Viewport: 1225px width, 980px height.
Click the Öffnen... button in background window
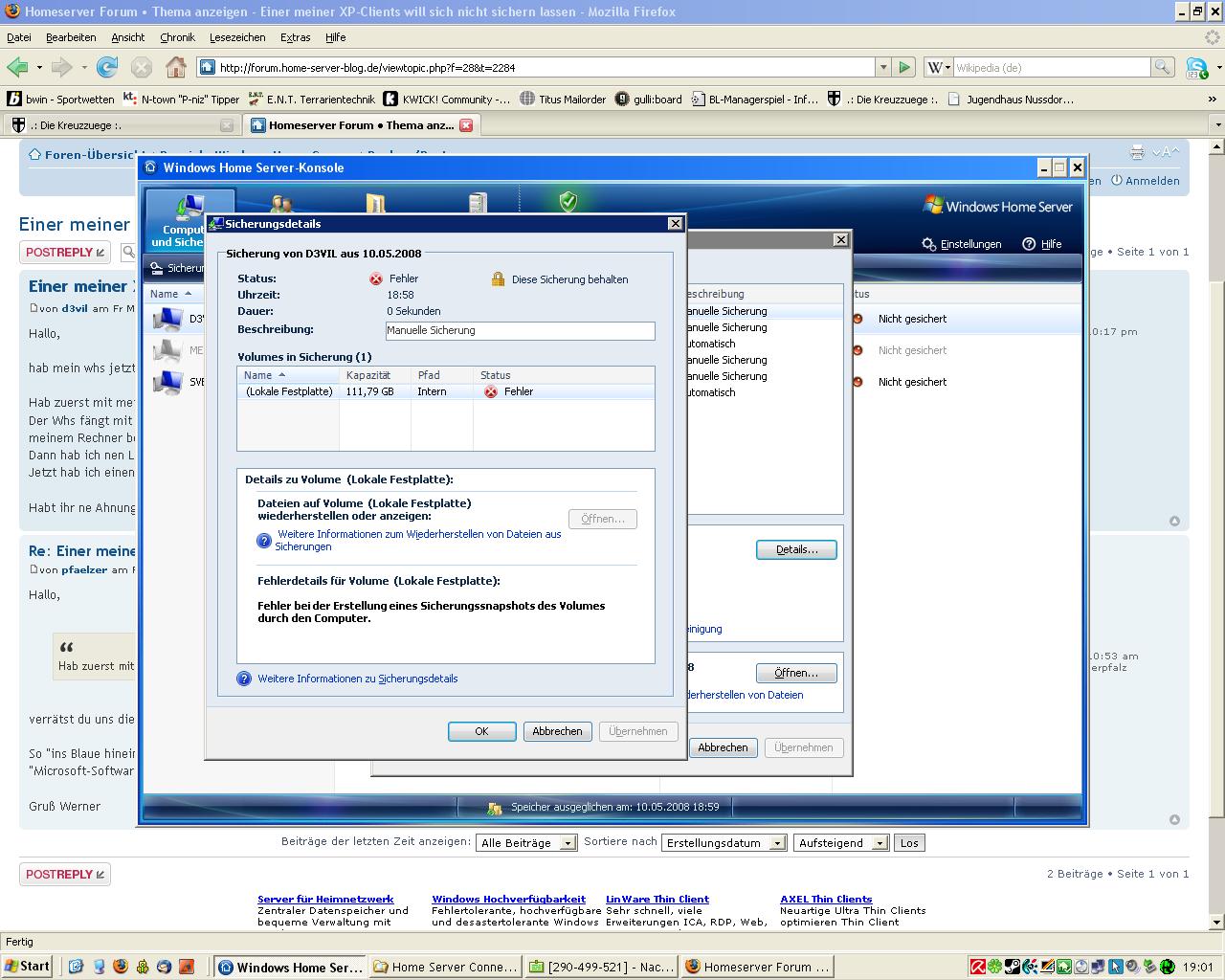point(796,673)
